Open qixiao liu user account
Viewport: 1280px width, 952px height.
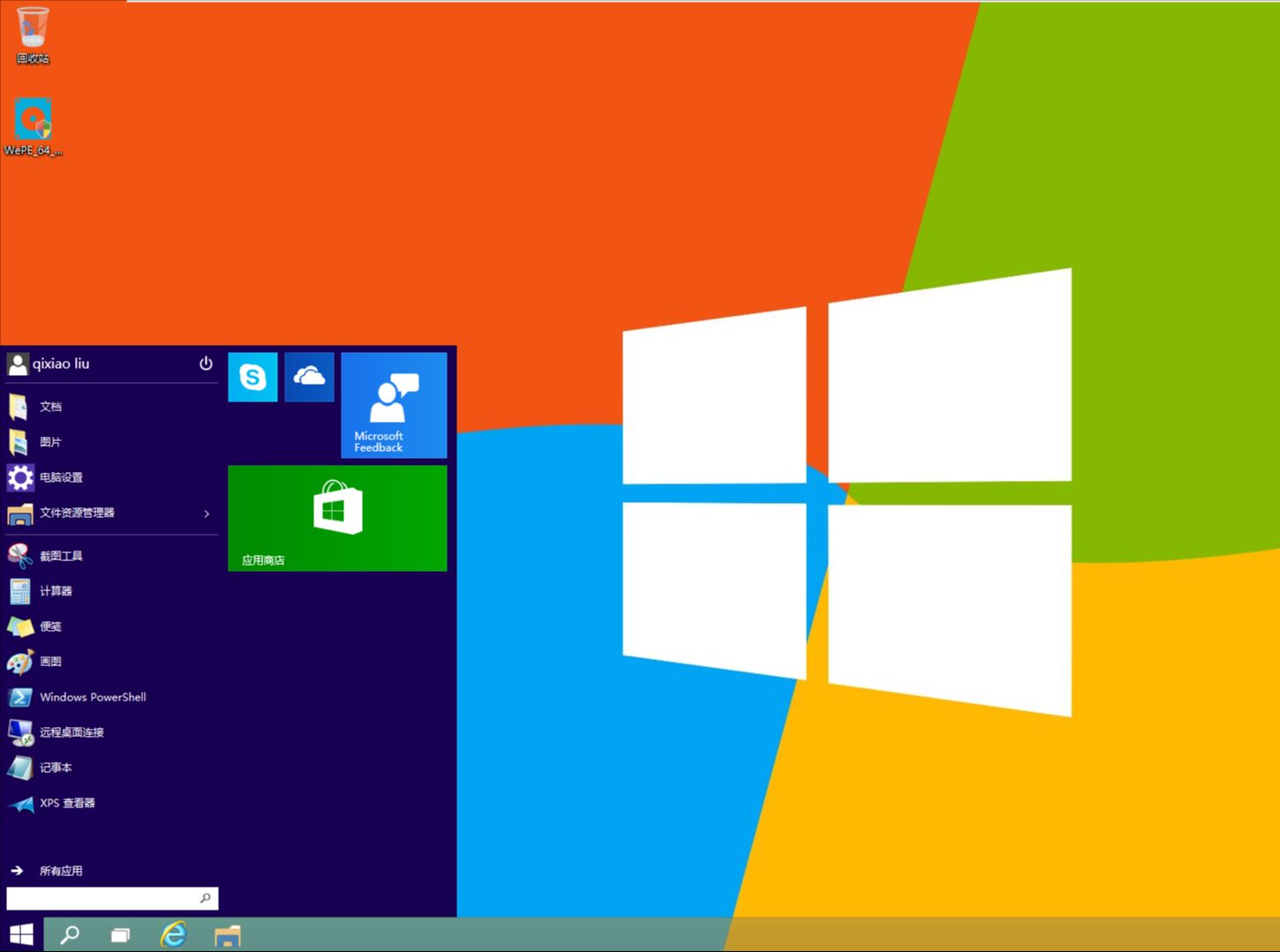click(x=49, y=364)
